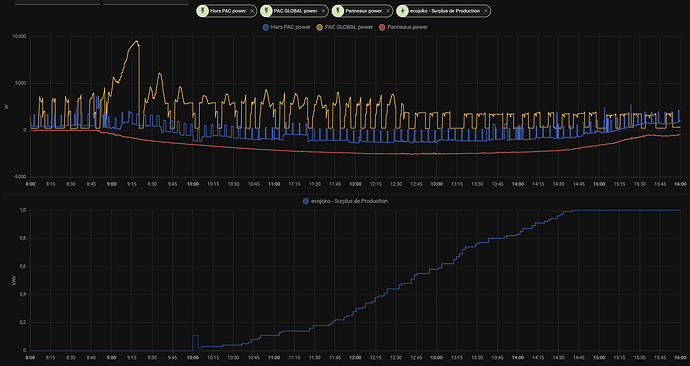Click the lightning icon on PAC GLOBAL power chip
The height and width of the screenshot is (366, 690).
(x=266, y=11)
